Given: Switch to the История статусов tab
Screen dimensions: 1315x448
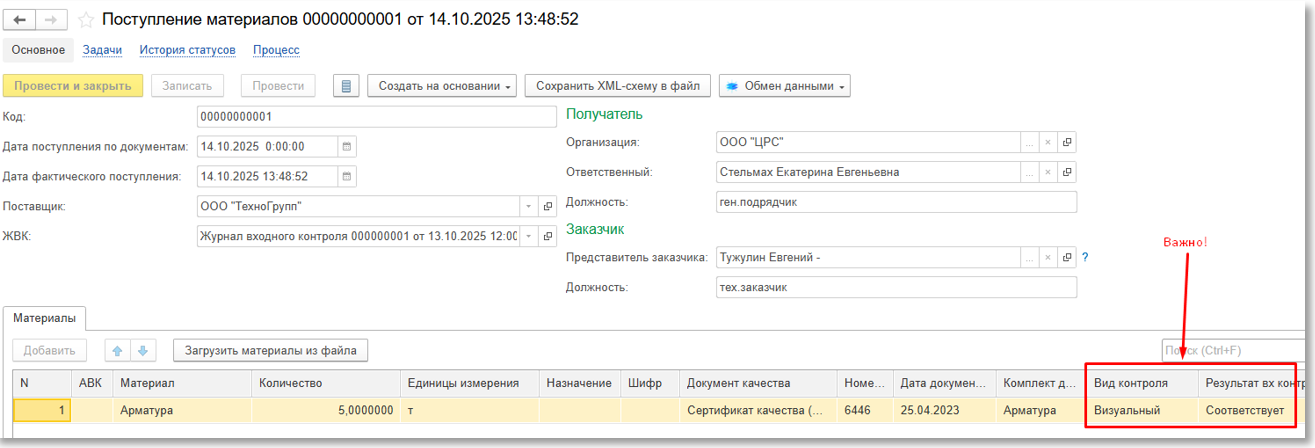Looking at the screenshot, I should (187, 50).
